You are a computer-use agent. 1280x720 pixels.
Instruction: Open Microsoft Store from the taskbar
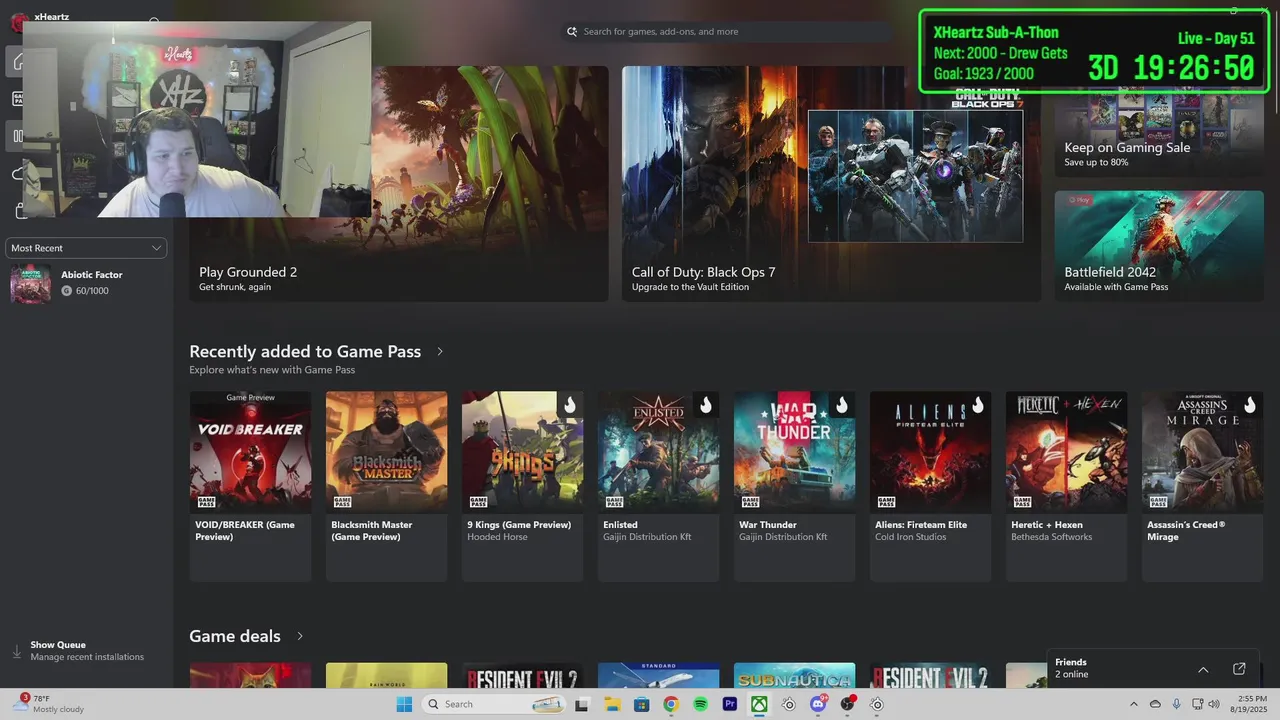641,704
